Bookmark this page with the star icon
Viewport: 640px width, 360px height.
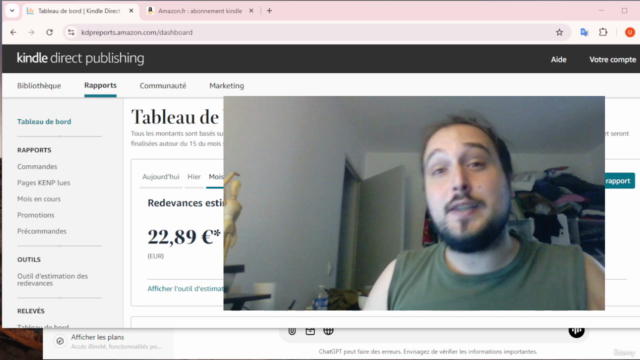(559, 32)
